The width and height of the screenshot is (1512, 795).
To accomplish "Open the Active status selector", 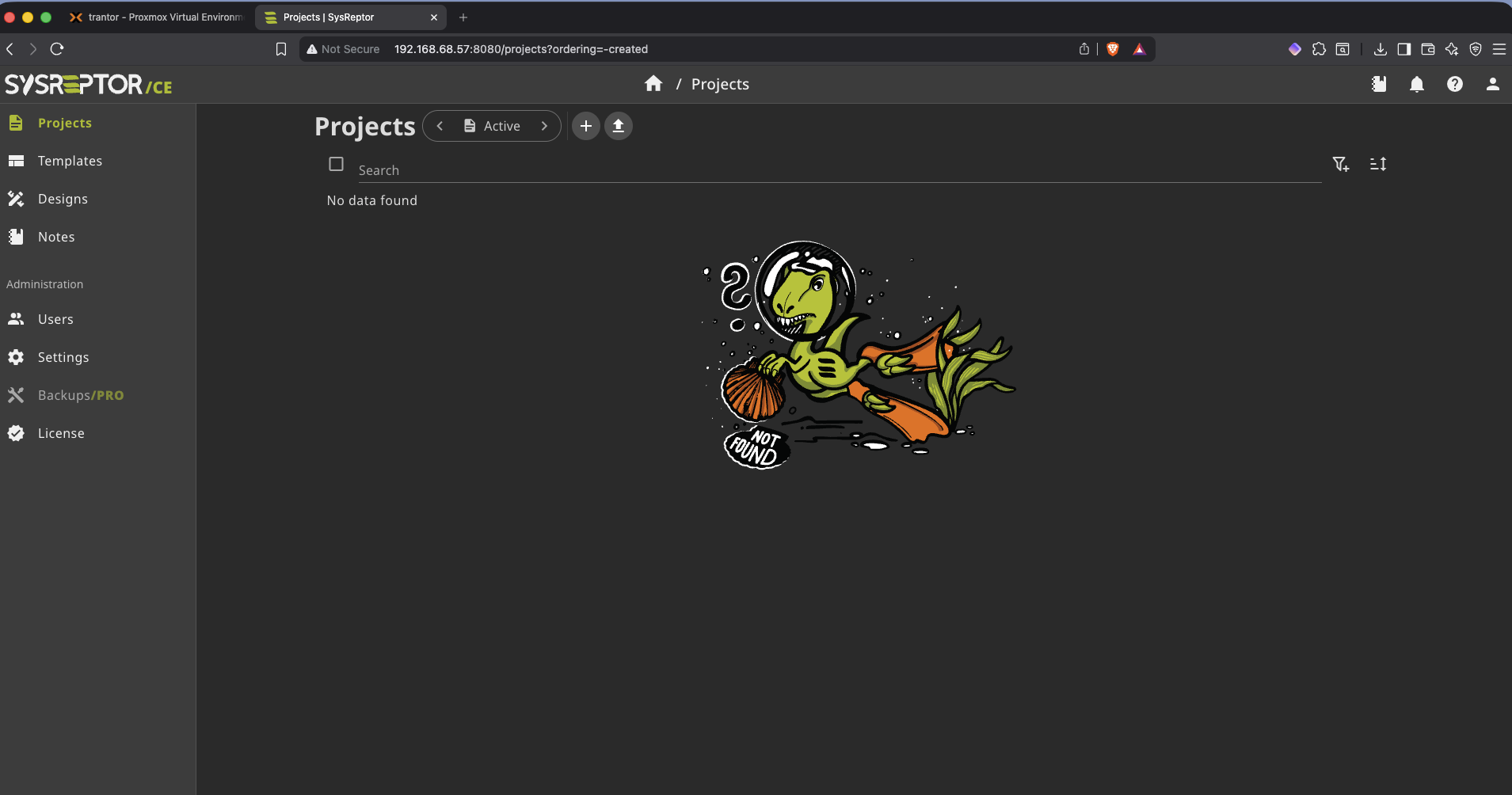I will tap(492, 126).
